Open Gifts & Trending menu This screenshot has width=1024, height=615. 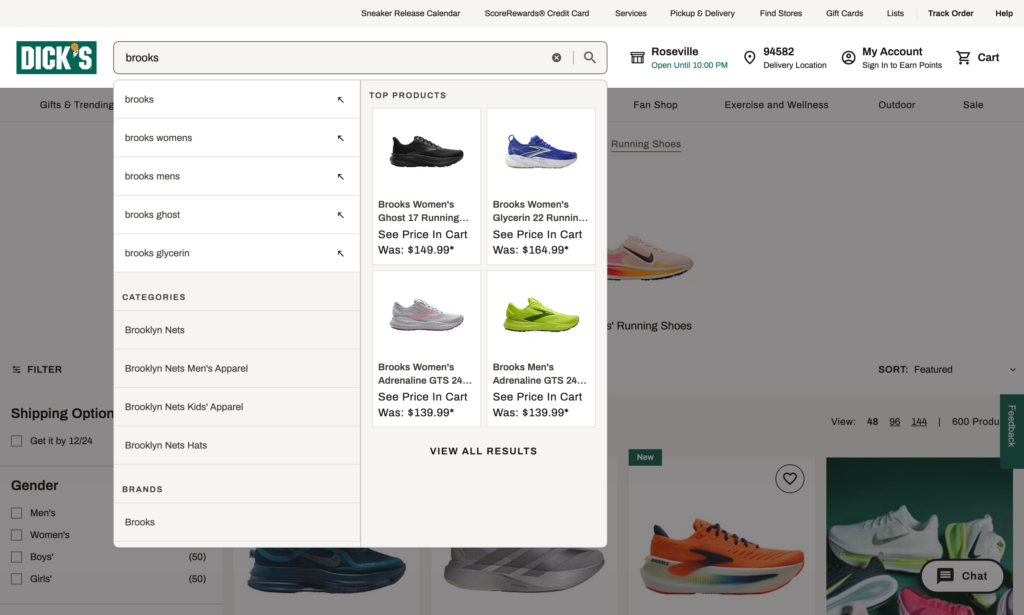(76, 104)
